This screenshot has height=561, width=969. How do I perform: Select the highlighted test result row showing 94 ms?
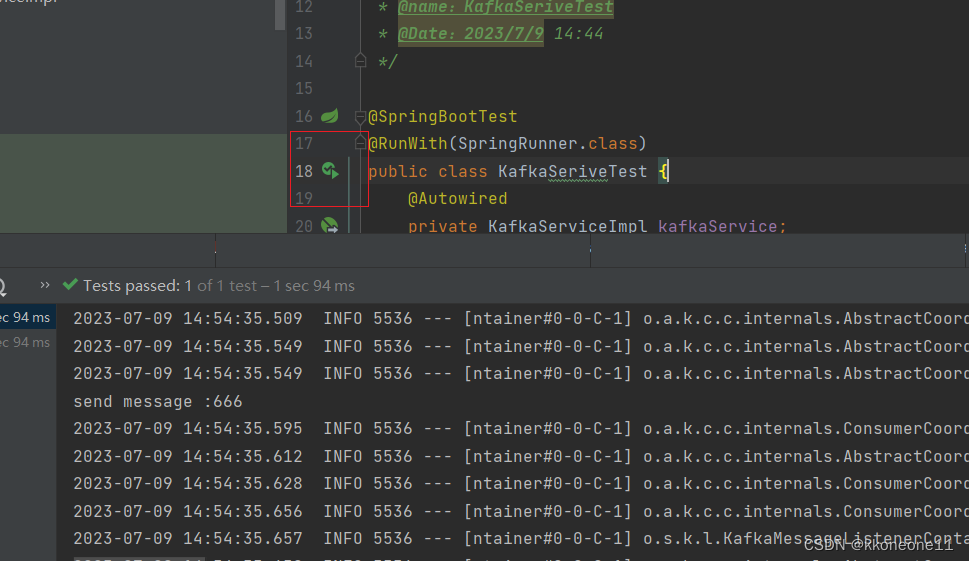click(x=28, y=317)
